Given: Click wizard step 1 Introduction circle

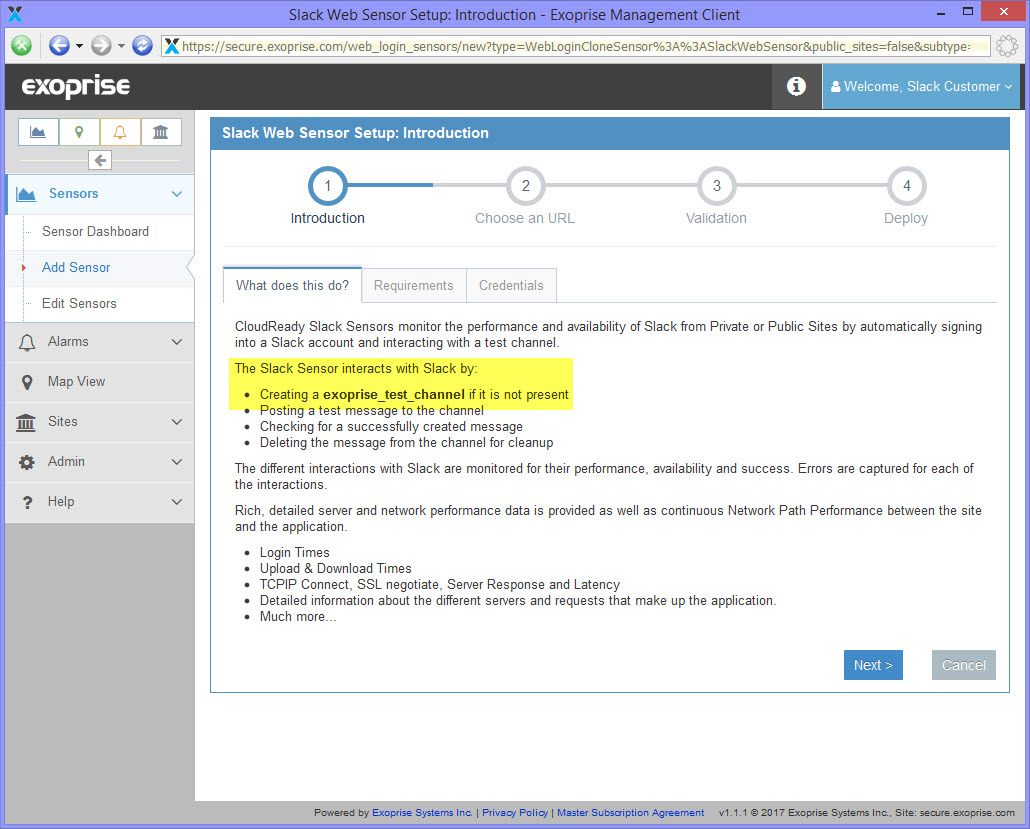Looking at the screenshot, I should 328,186.
